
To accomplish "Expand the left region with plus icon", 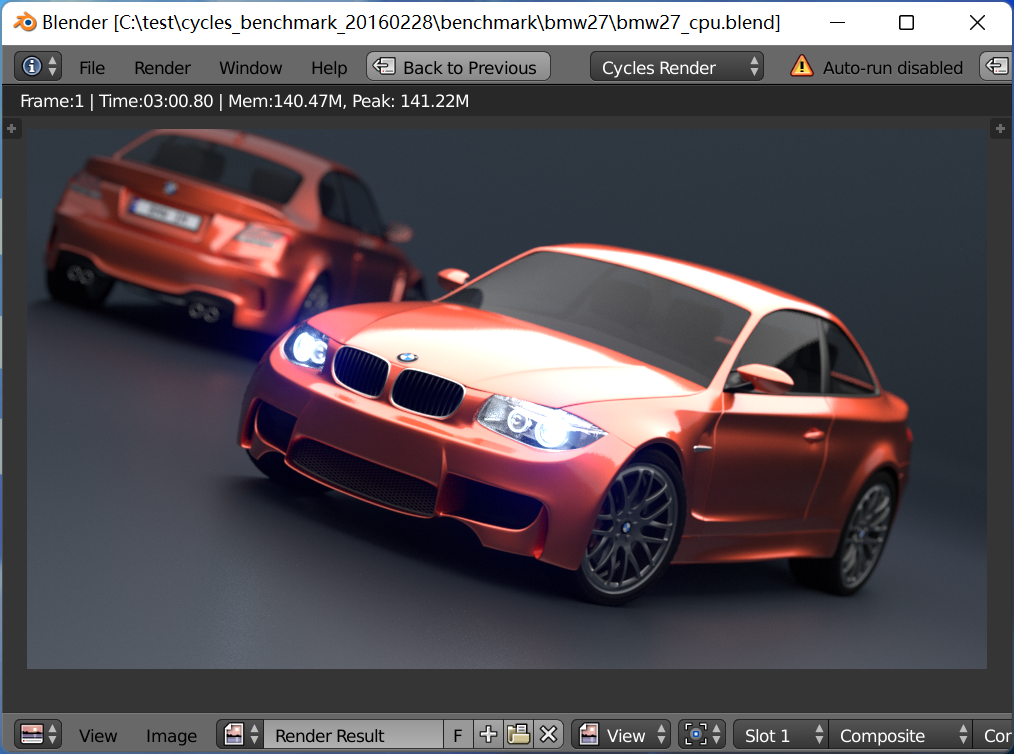I will coord(12,129).
